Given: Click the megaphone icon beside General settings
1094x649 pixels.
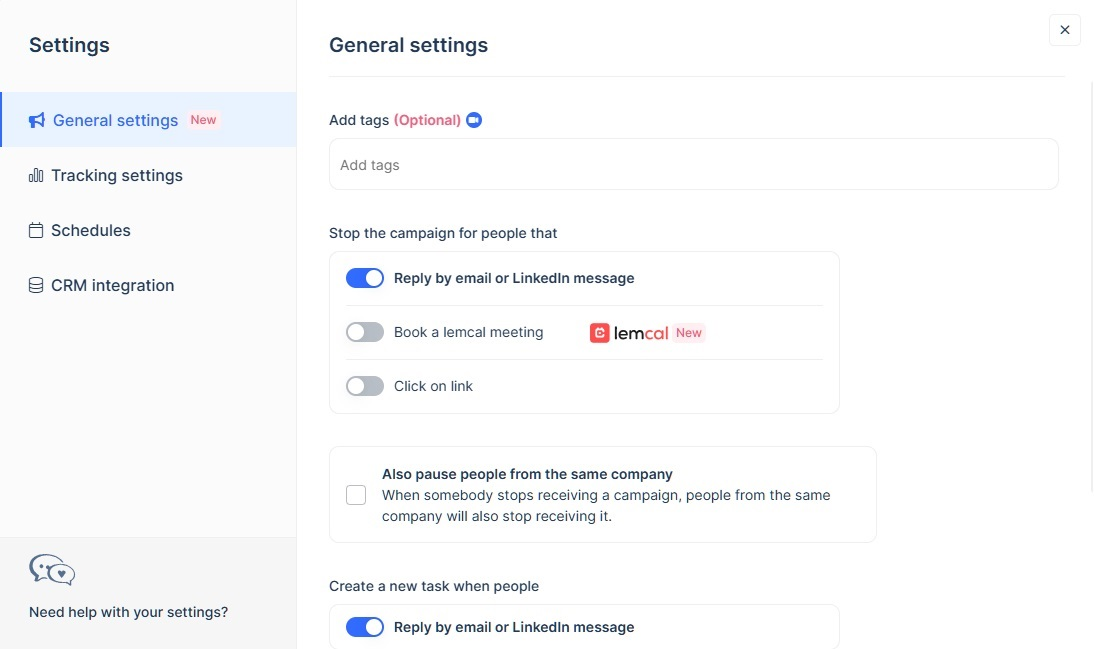Looking at the screenshot, I should [36, 119].
